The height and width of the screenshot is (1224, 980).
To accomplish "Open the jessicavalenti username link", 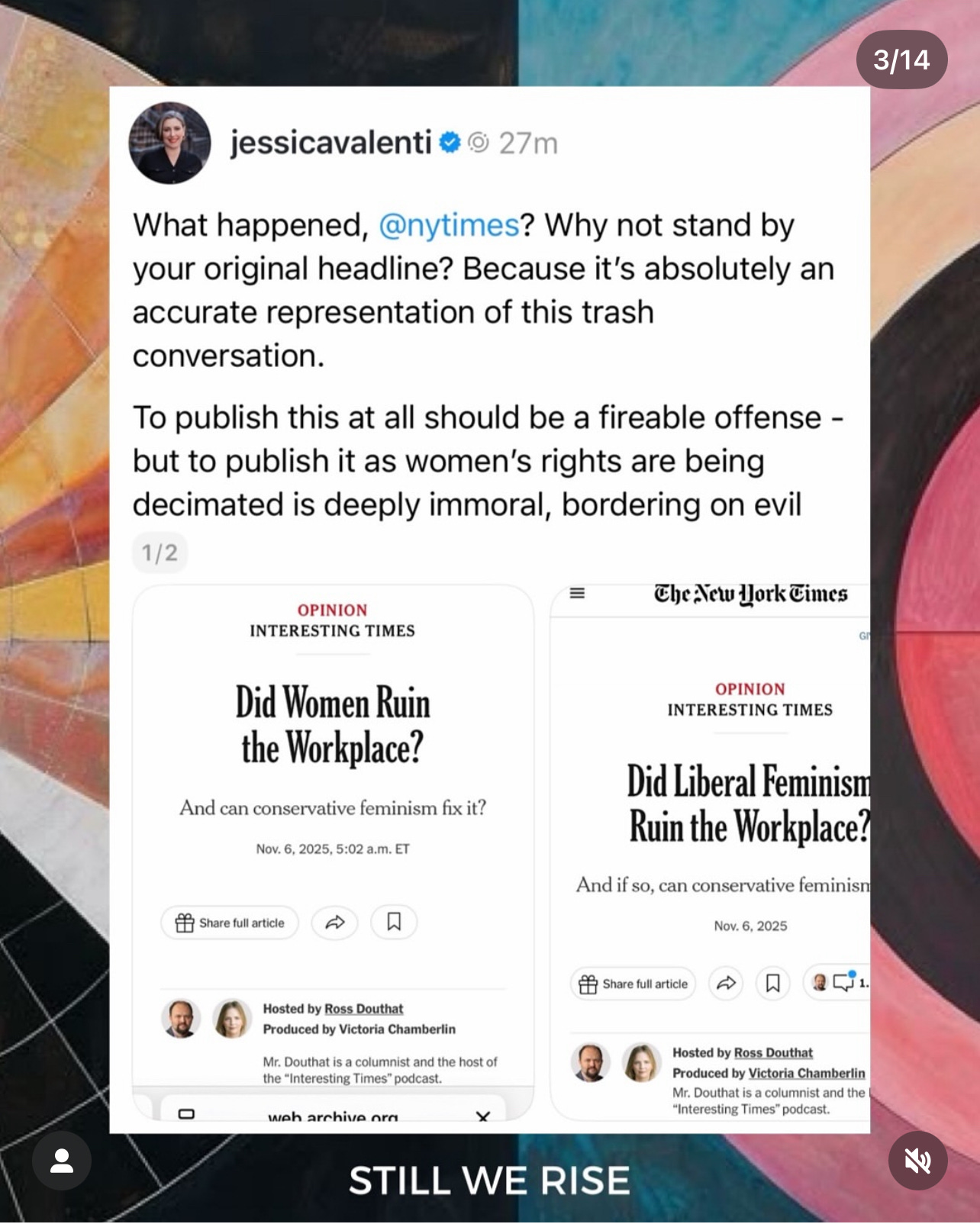I will (331, 143).
